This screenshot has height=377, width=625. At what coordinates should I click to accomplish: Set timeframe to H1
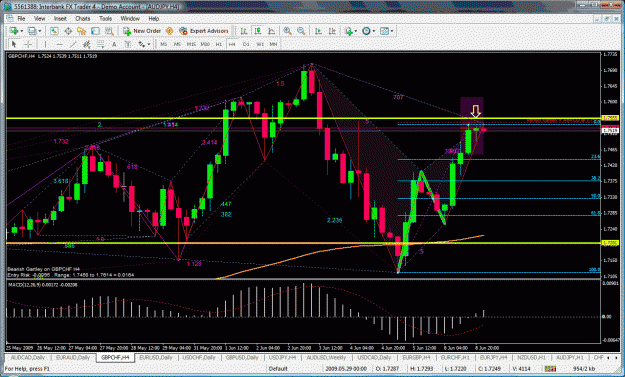tap(218, 44)
